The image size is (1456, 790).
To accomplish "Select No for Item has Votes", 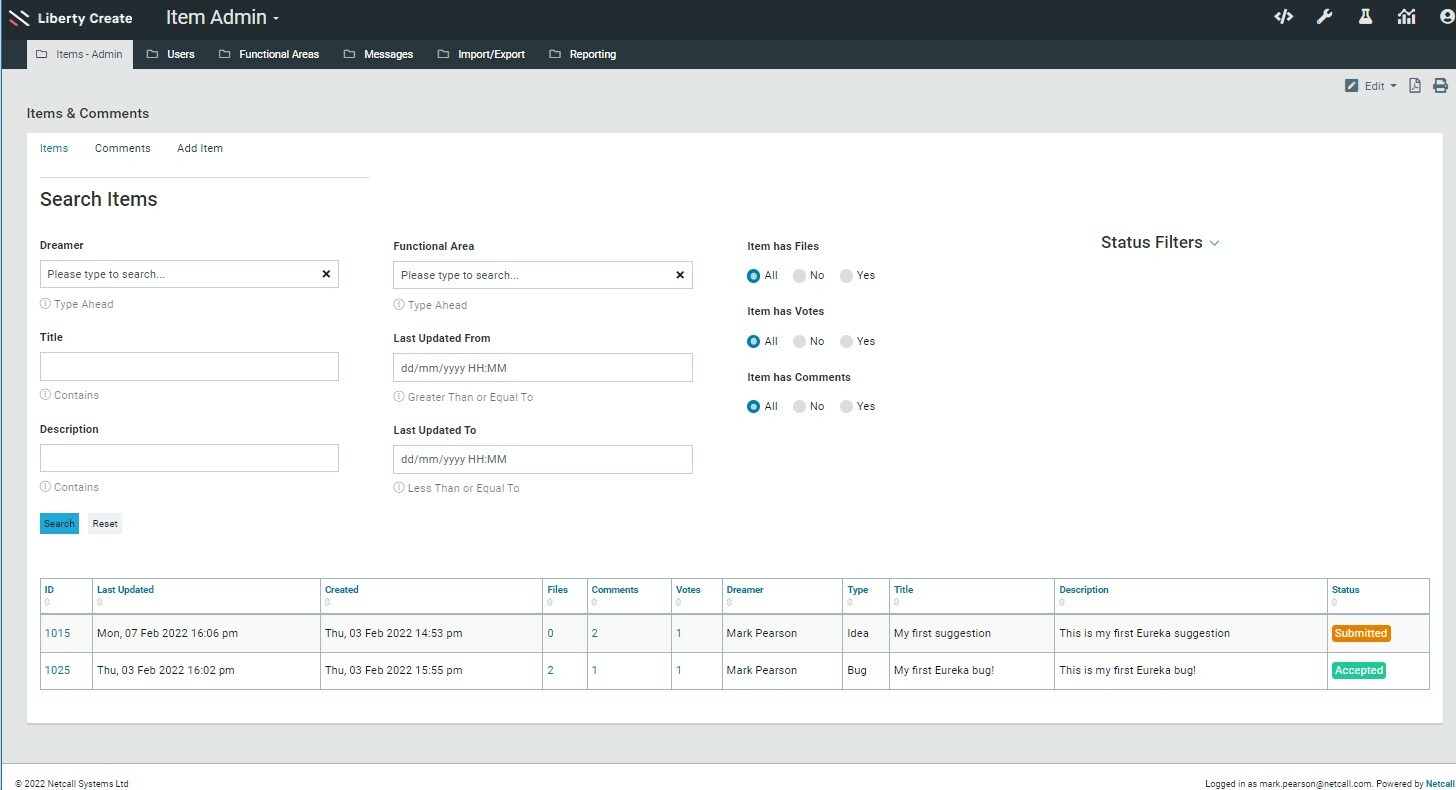I will [800, 342].
